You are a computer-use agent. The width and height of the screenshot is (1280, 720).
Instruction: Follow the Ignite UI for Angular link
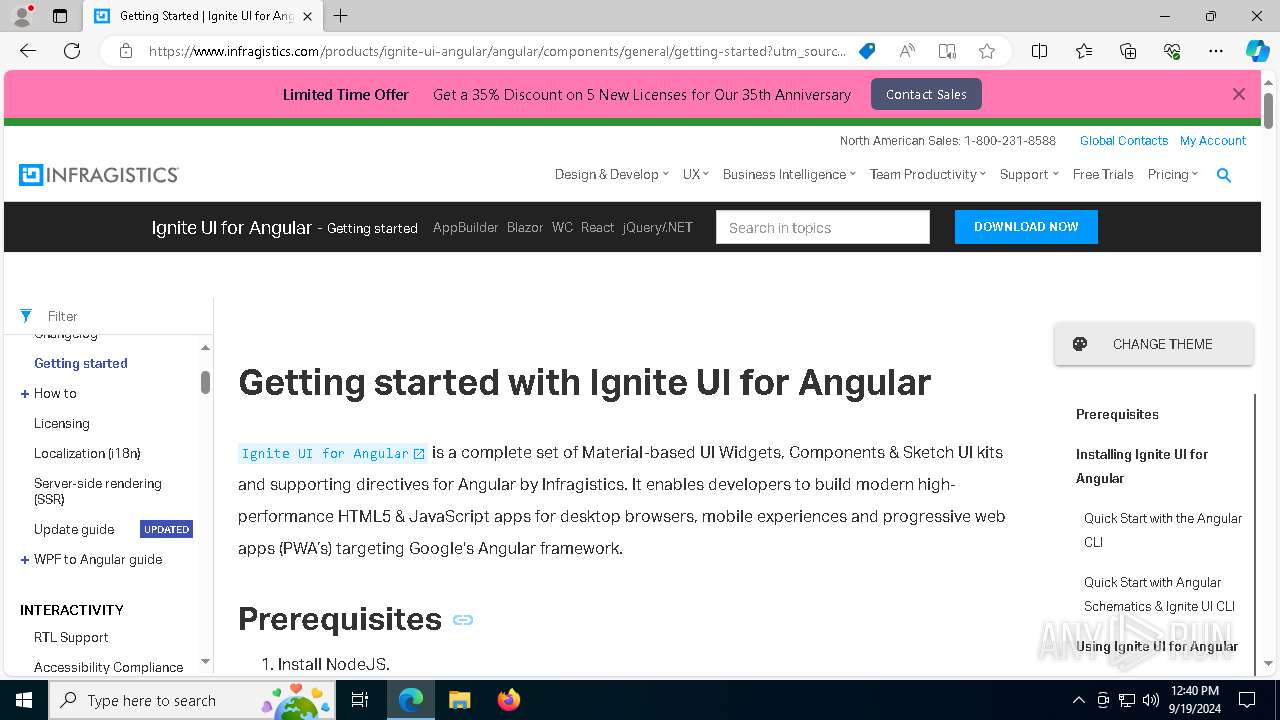(x=333, y=453)
